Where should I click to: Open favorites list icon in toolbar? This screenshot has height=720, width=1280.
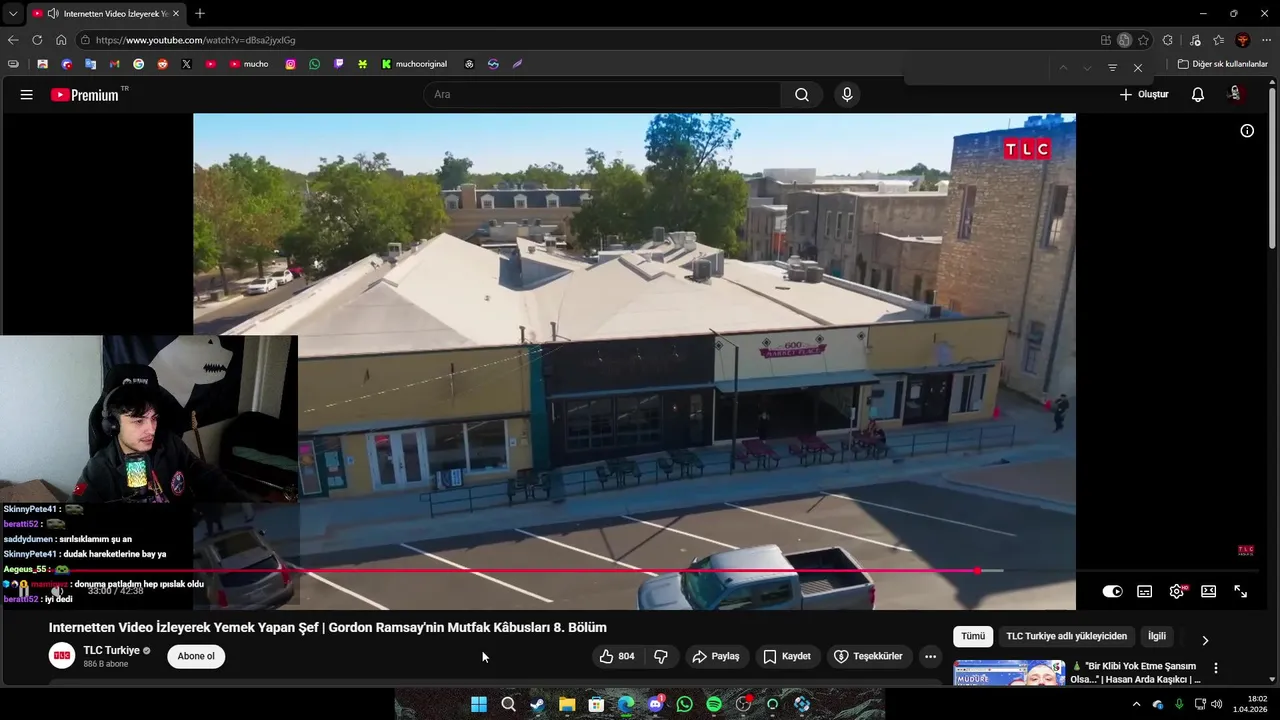(1219, 40)
